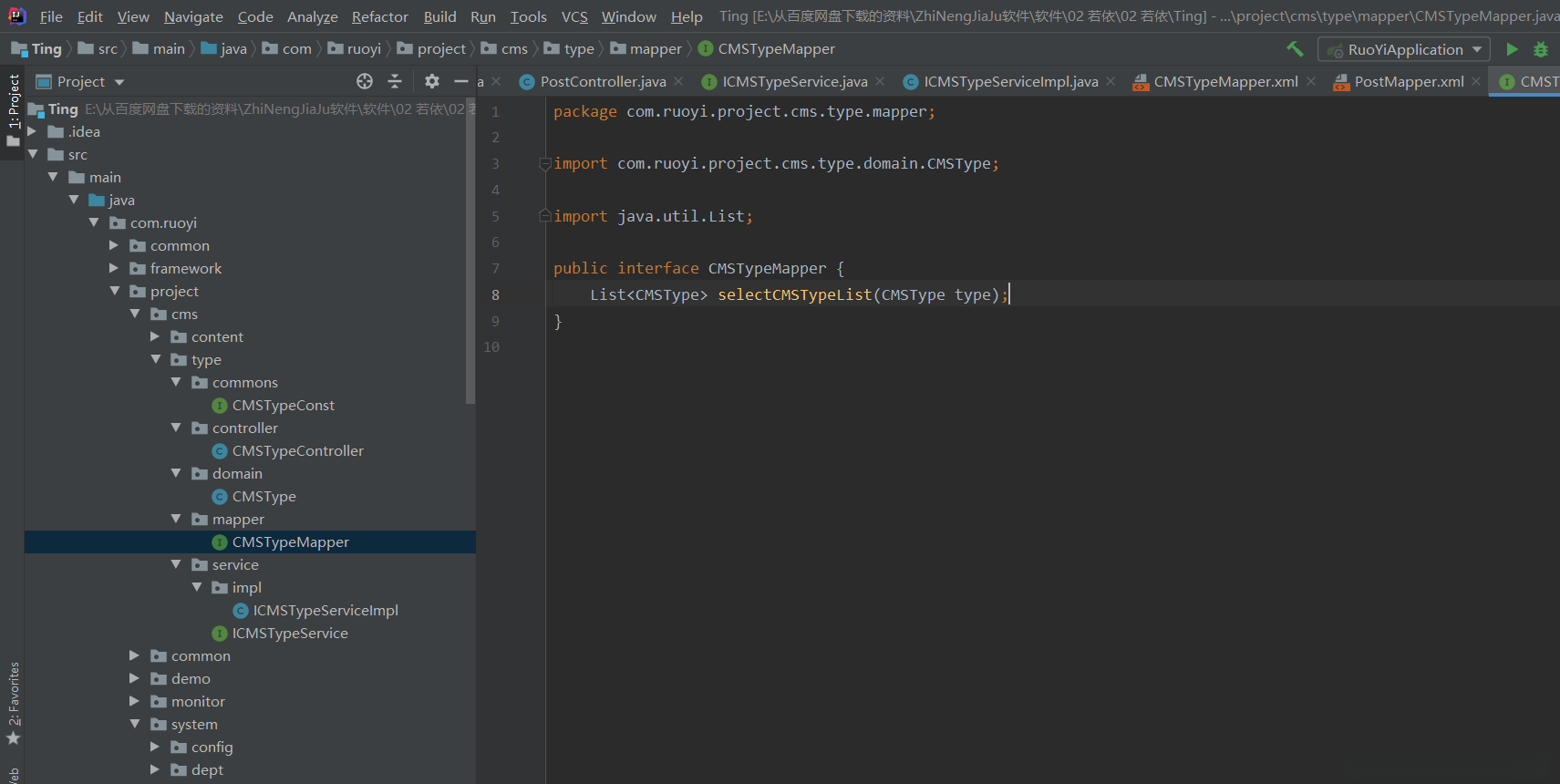Toggle the 1: Project side tool button
The width and height of the screenshot is (1560, 784).
13,109
